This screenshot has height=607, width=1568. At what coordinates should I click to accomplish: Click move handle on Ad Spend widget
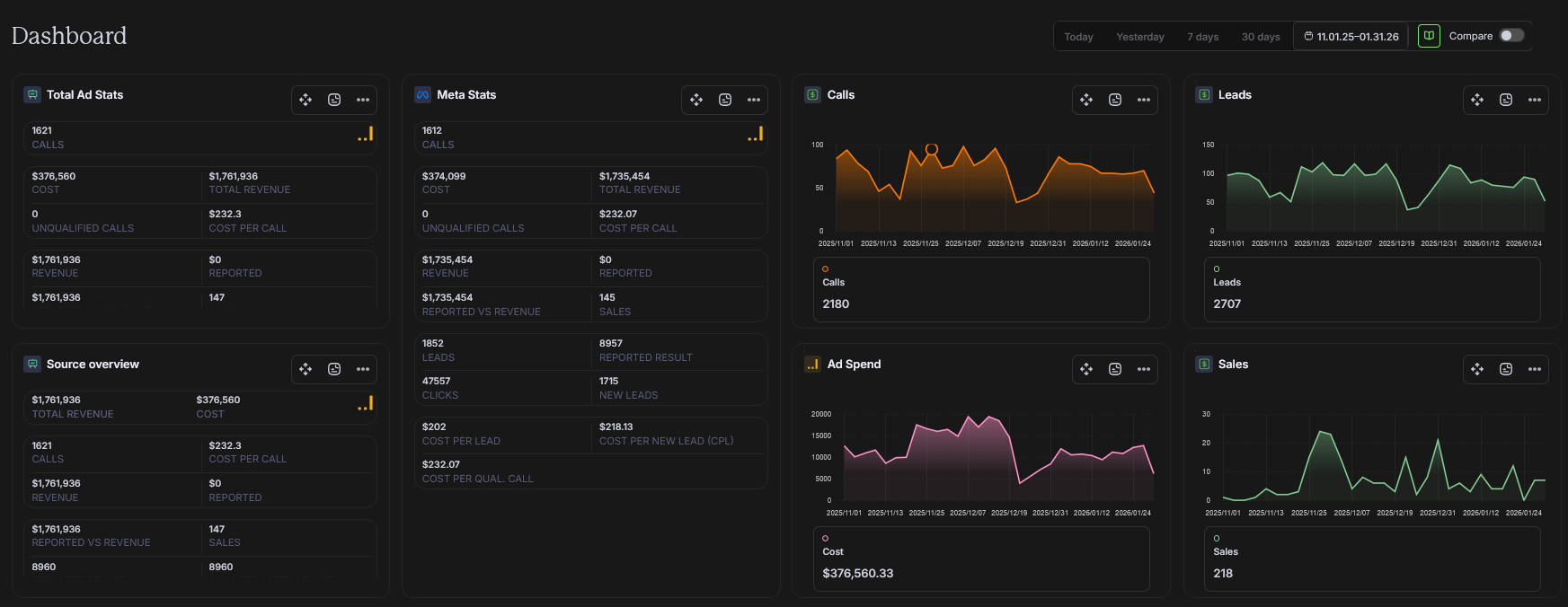point(1086,369)
